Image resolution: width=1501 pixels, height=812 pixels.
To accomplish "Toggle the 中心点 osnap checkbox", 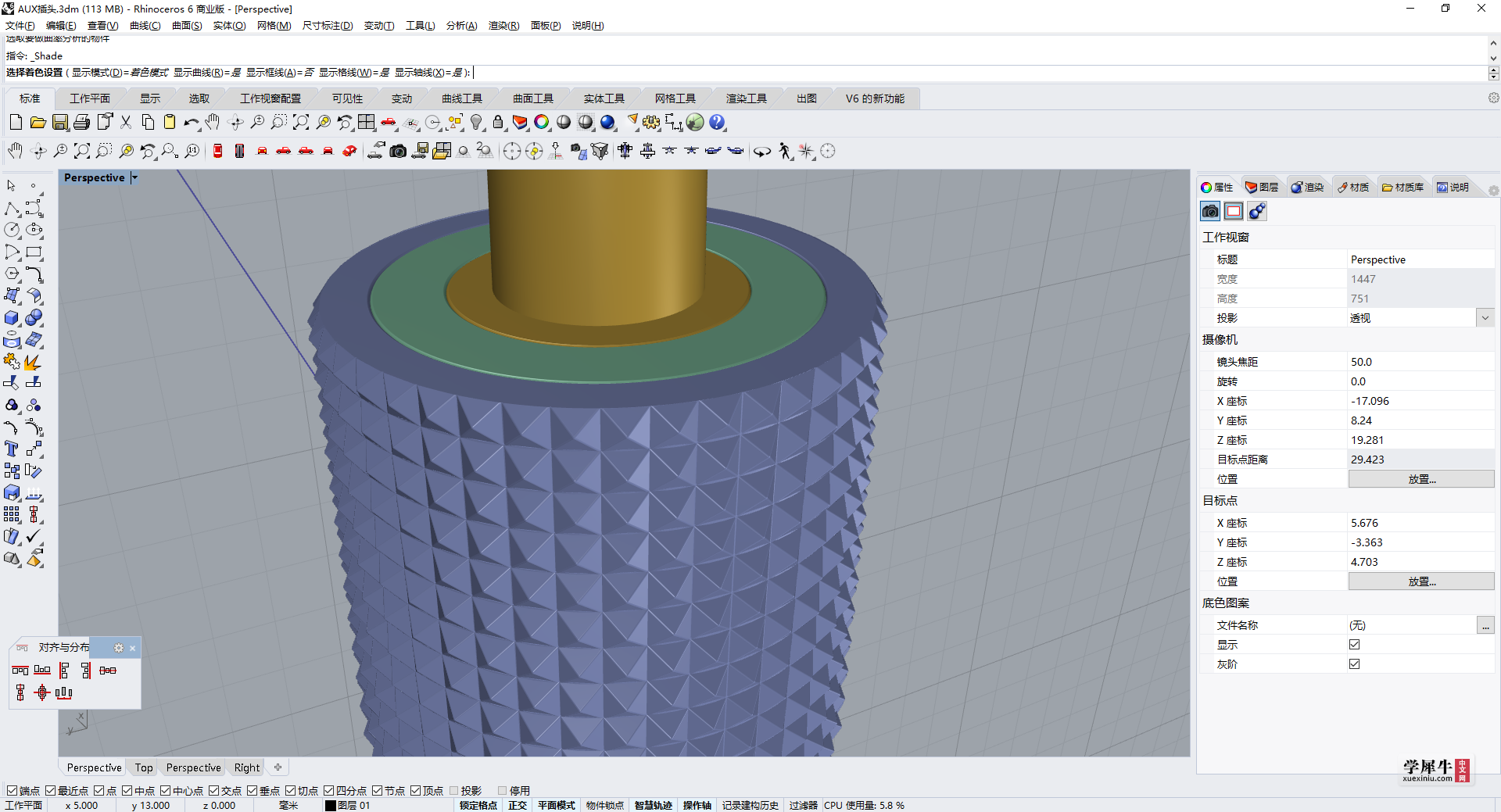I will [166, 791].
